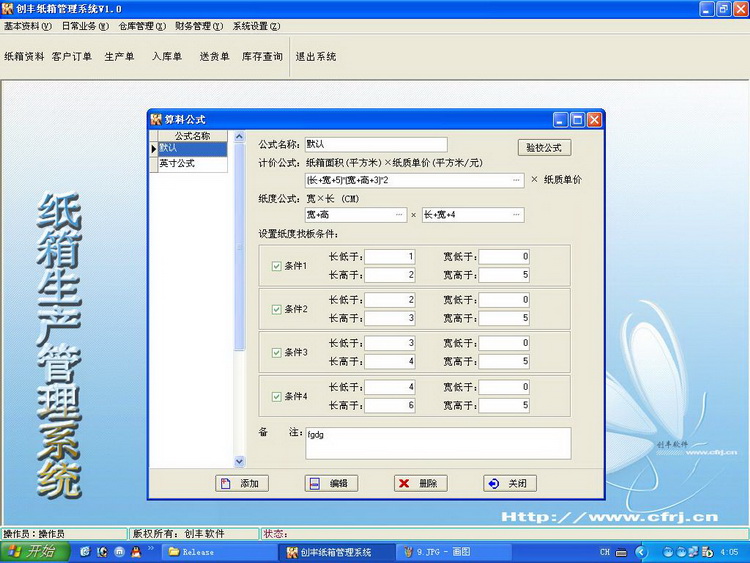This screenshot has height=563, width=750.
Task: Click 退出系统 on the toolbar
Action: click(x=315, y=57)
